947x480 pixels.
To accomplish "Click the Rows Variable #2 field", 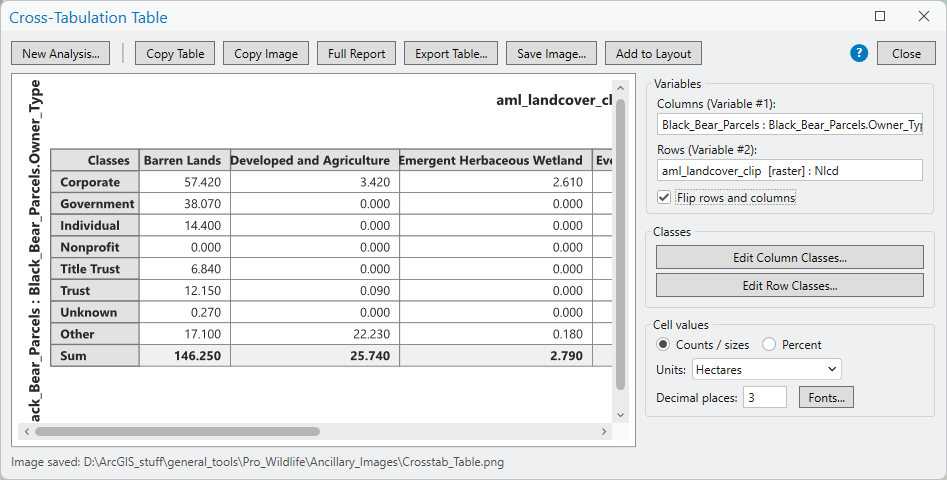I will point(790,170).
